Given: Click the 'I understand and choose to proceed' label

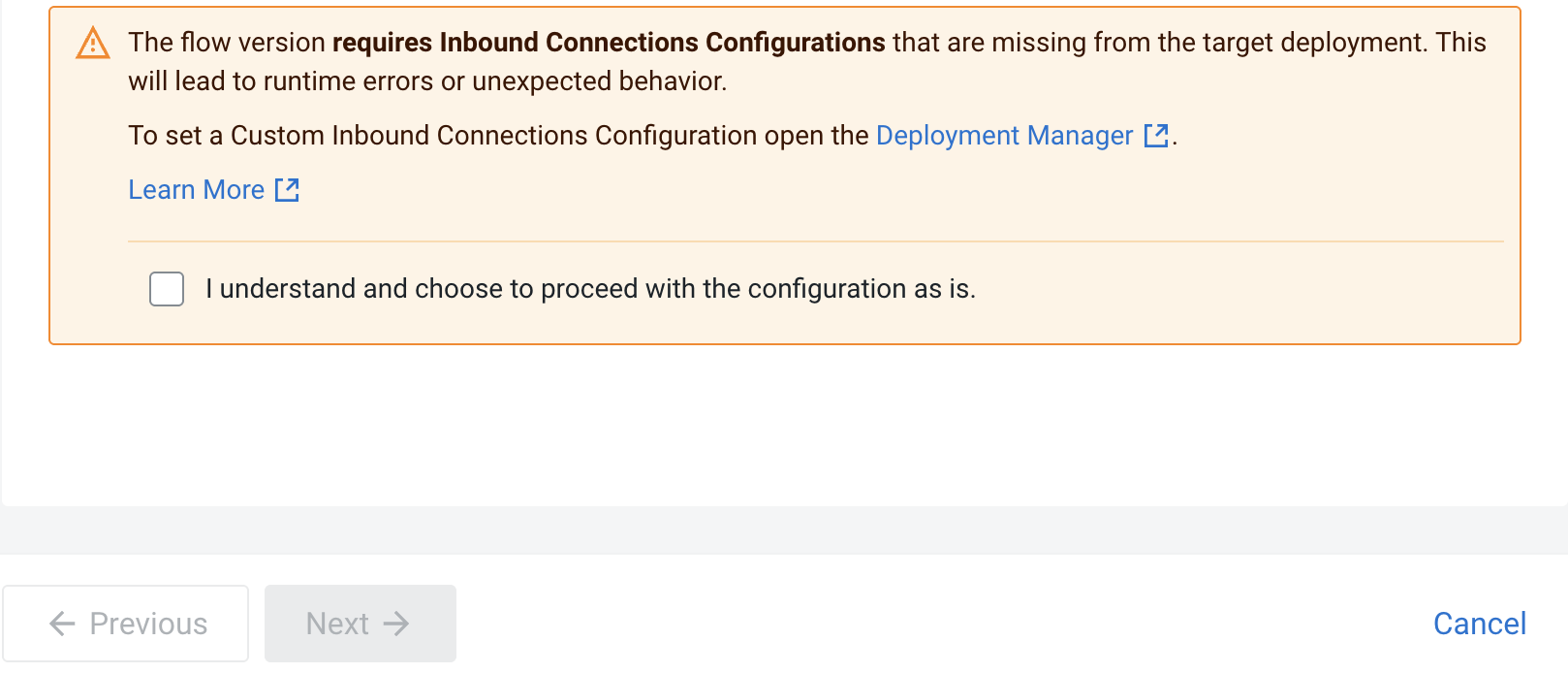Looking at the screenshot, I should tap(590, 289).
